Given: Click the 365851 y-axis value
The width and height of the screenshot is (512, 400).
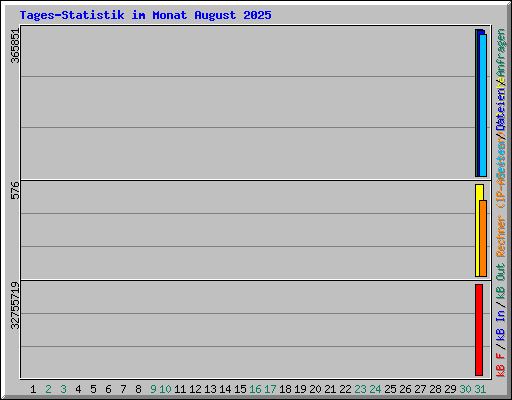Looking at the screenshot, I should (15, 46).
